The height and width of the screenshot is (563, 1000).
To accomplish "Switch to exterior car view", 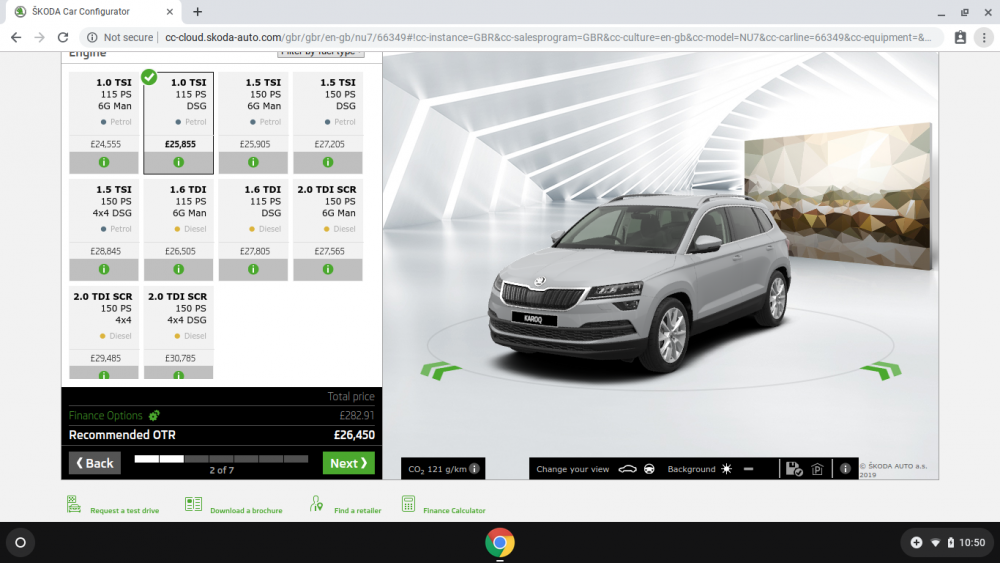I will 628,469.
